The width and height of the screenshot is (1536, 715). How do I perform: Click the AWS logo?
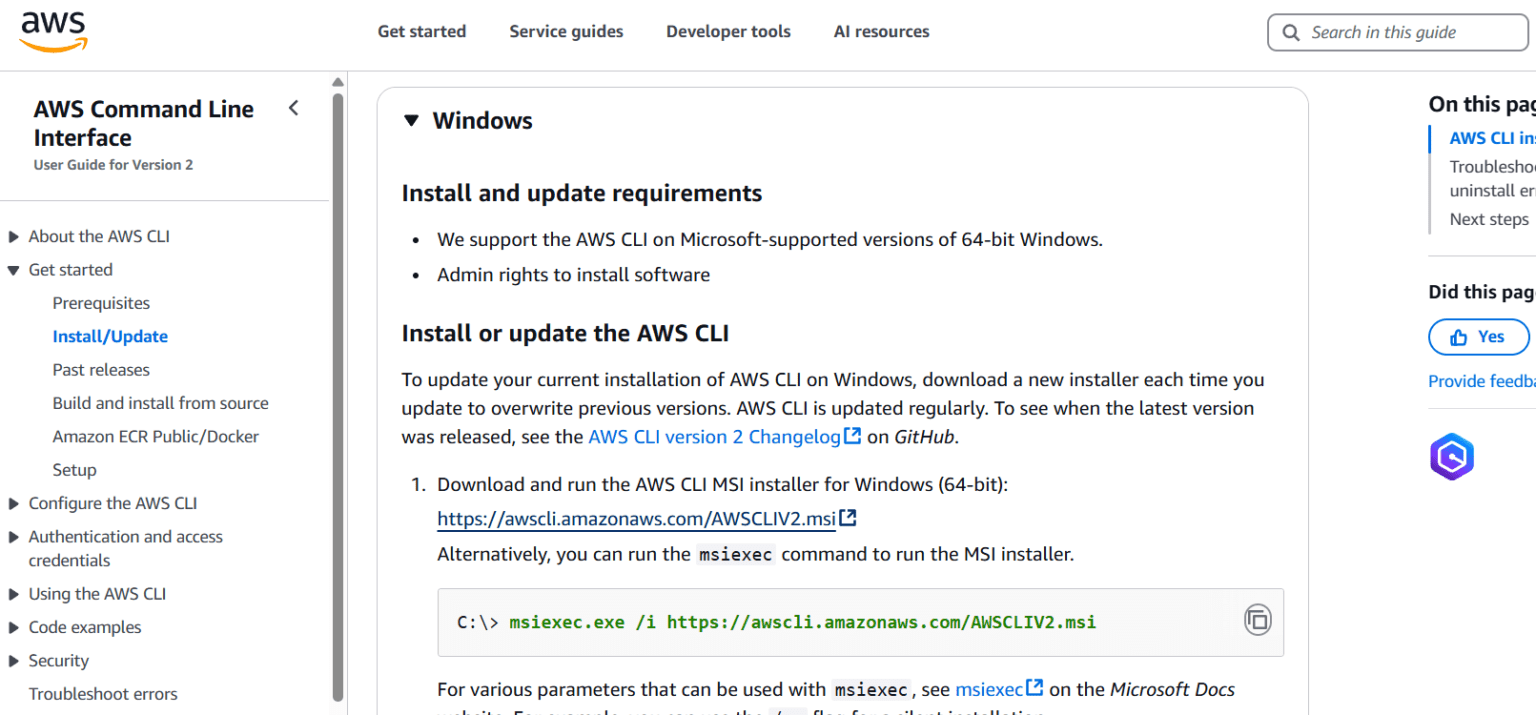52,30
